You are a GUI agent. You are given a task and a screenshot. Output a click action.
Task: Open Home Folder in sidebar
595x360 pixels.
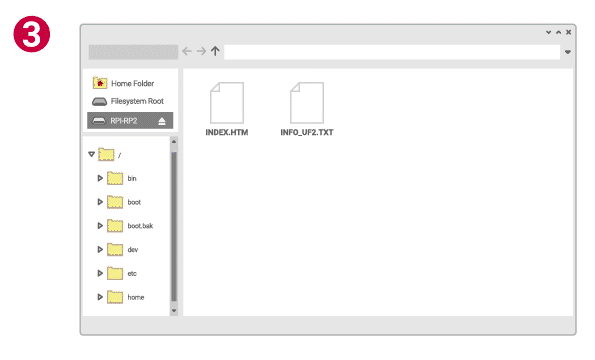(x=123, y=83)
